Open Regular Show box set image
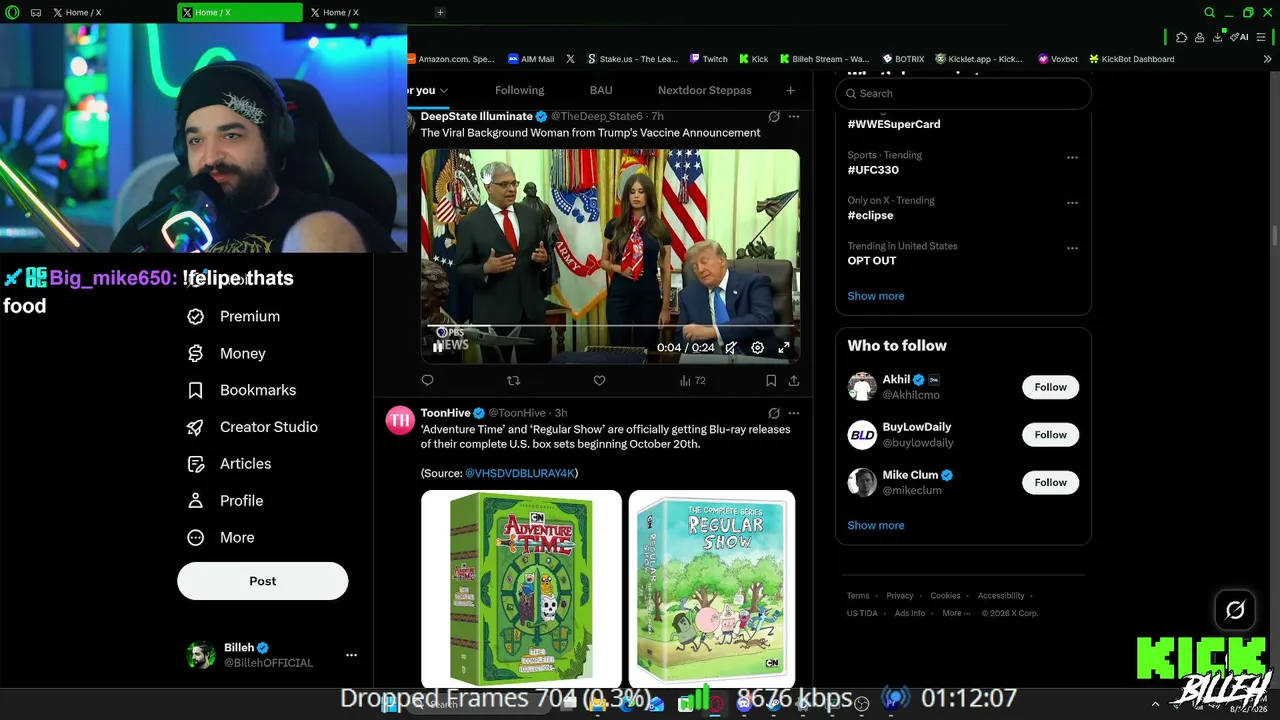This screenshot has width=1280, height=720. pos(712,588)
